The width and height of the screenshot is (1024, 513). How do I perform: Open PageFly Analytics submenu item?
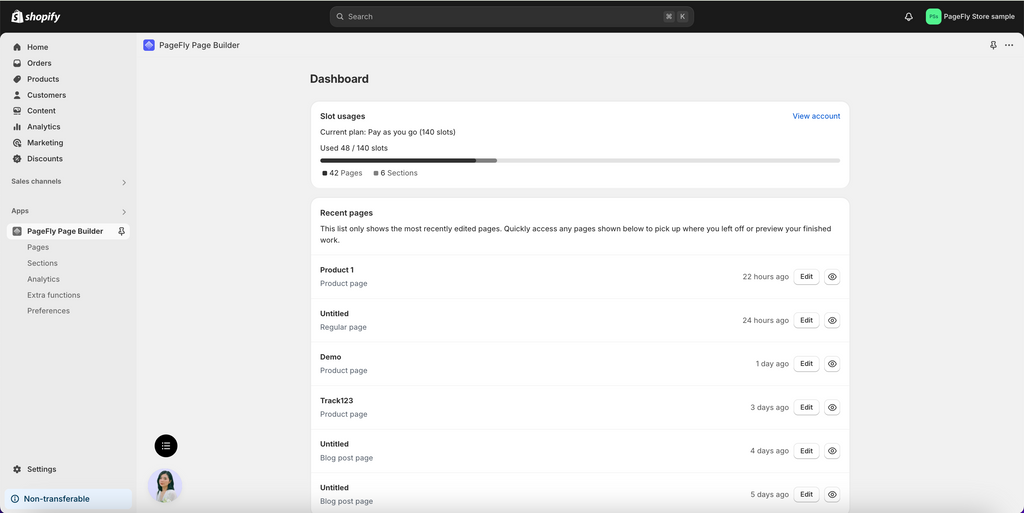[x=43, y=279]
